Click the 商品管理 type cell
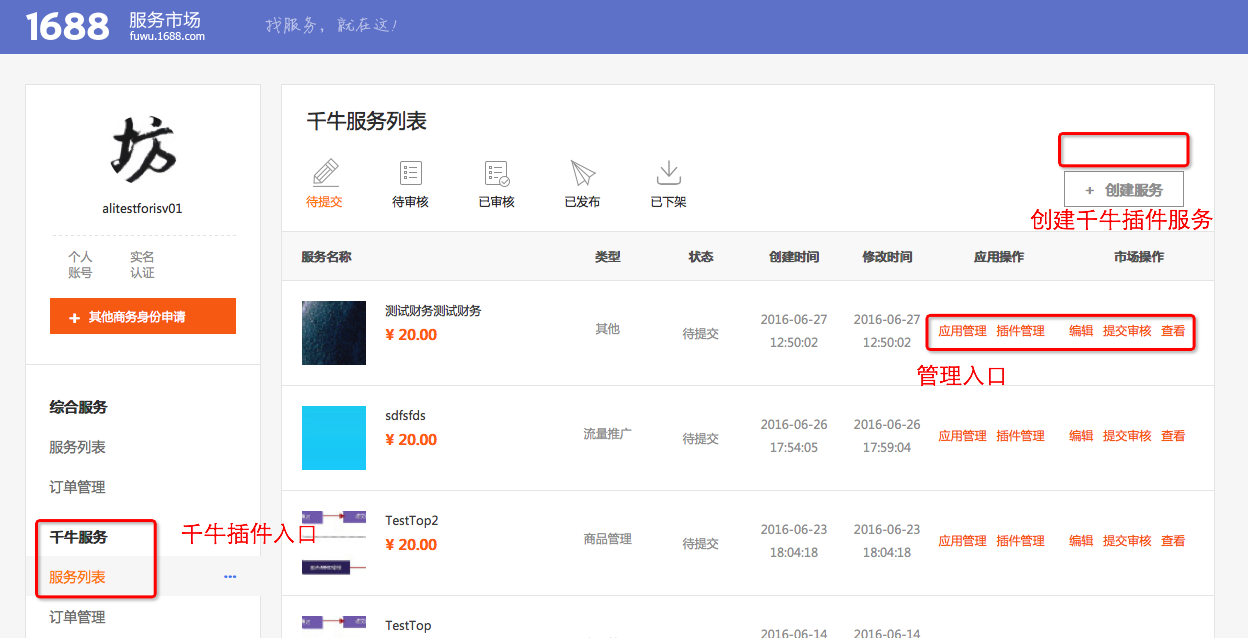 pyautogui.click(x=608, y=539)
